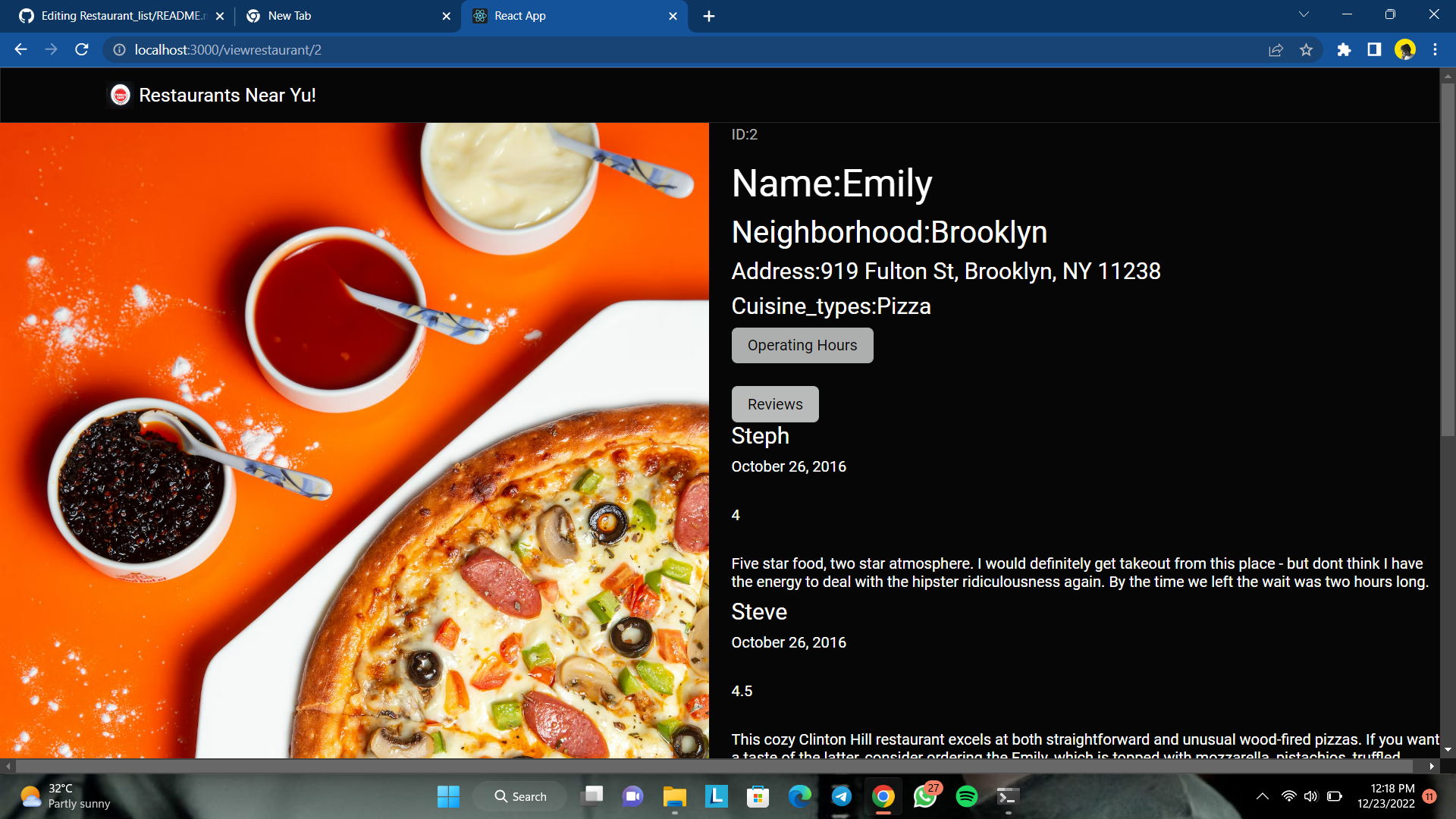Viewport: 1456px width, 819px height.
Task: Select the Restaurants Near Yu logo icon
Action: click(121, 96)
